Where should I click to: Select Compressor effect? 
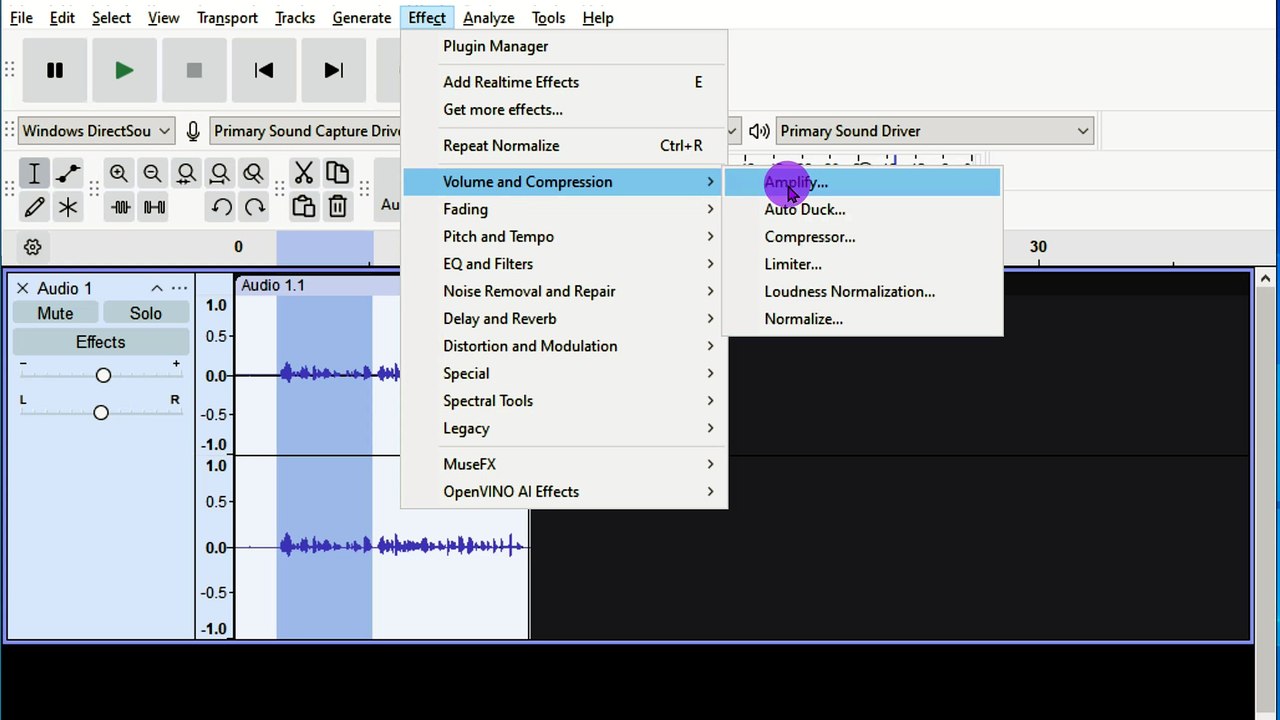tap(862, 237)
